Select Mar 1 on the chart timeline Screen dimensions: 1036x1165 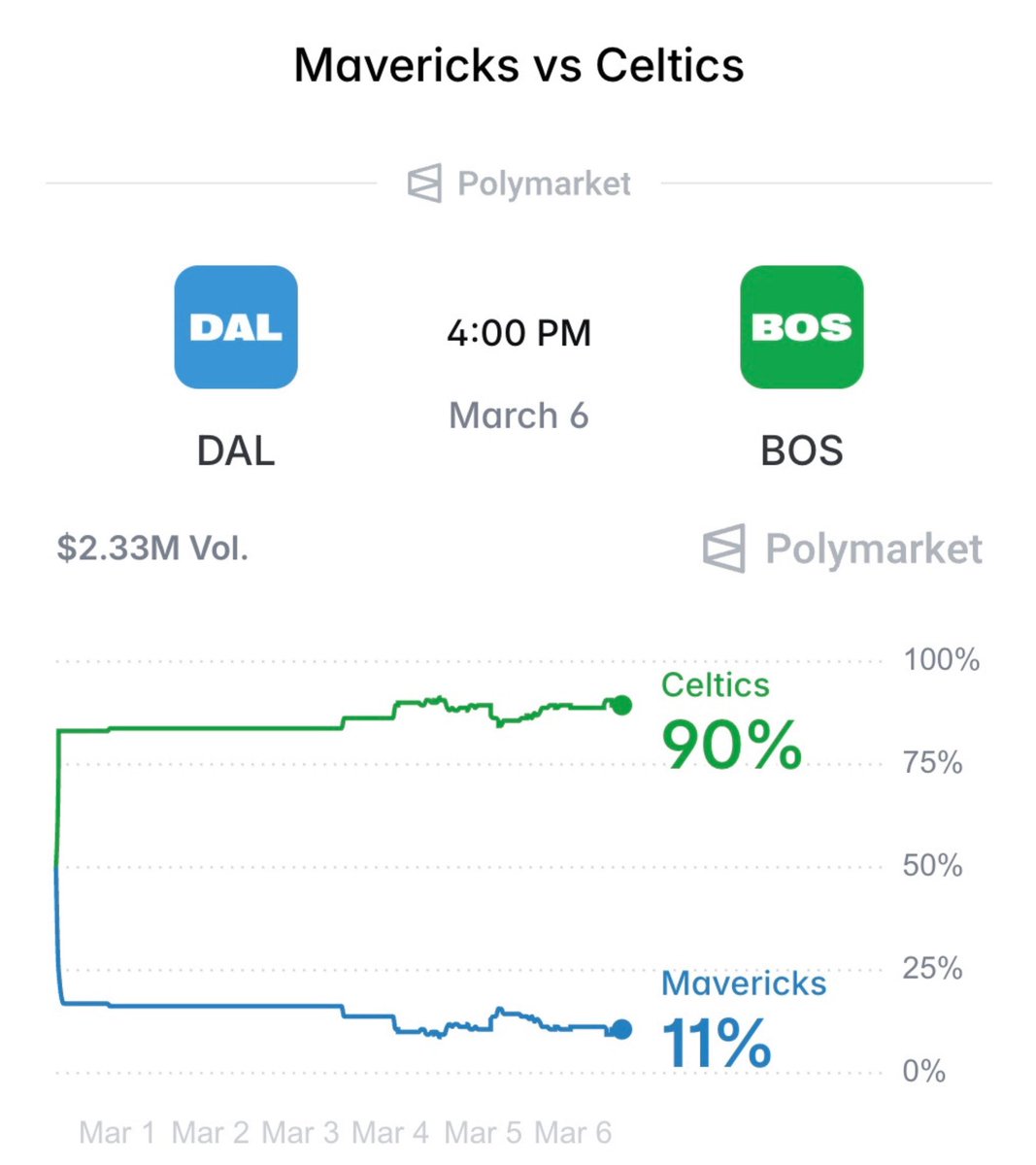117,1132
